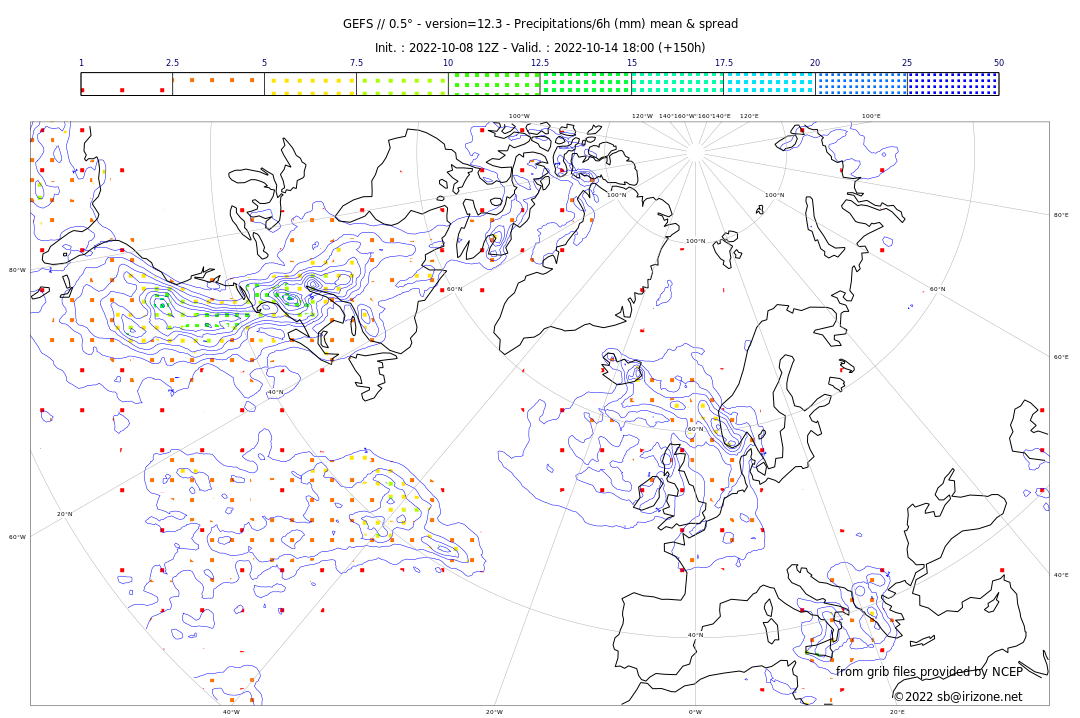
Task: Click the teal 15–17.5 mm legend box
Action: 678,83
